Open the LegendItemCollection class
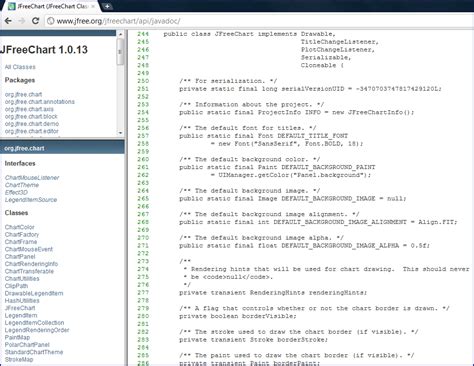This screenshot has height=366, width=474. [x=34, y=323]
